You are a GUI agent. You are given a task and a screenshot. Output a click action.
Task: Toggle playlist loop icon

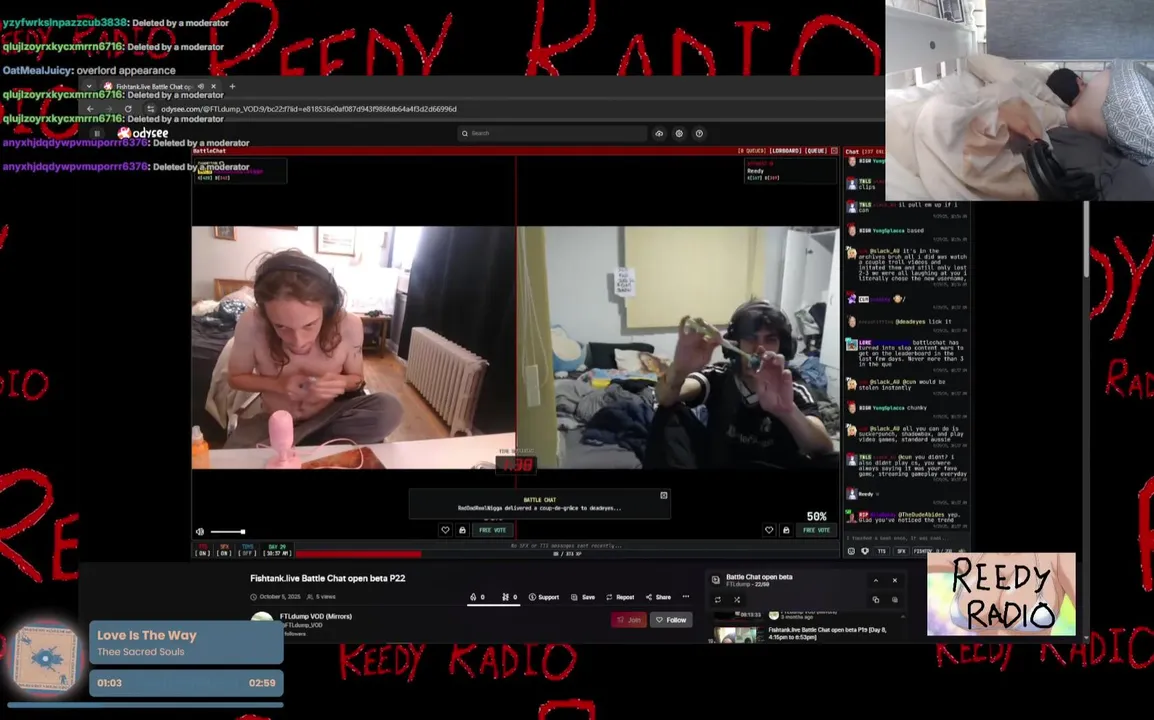point(718,599)
